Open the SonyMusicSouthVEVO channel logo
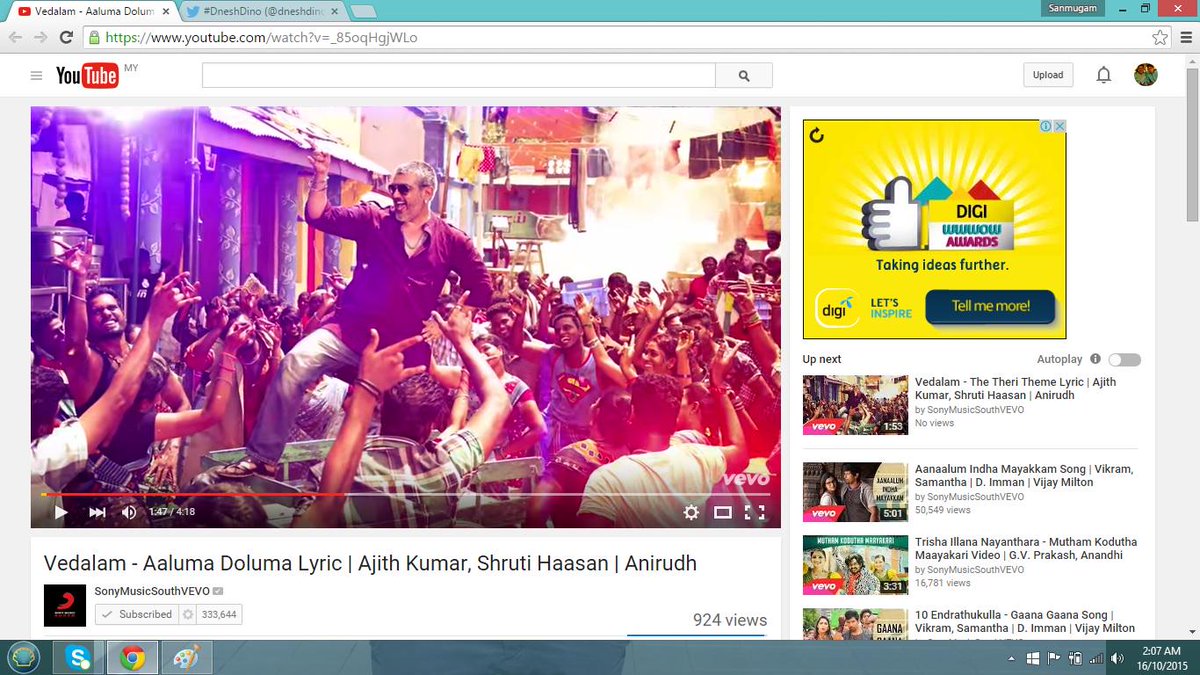 click(65, 605)
